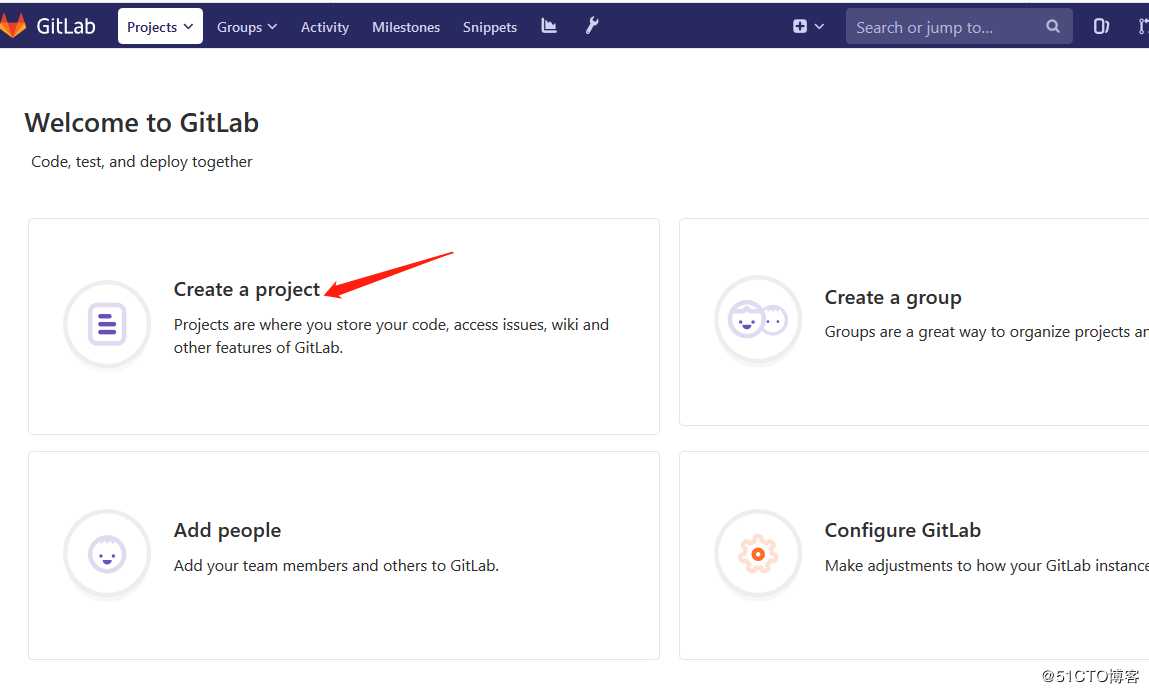The width and height of the screenshot is (1149, 693).
Task: Click the Configure GitLab gear icon
Action: click(x=758, y=554)
